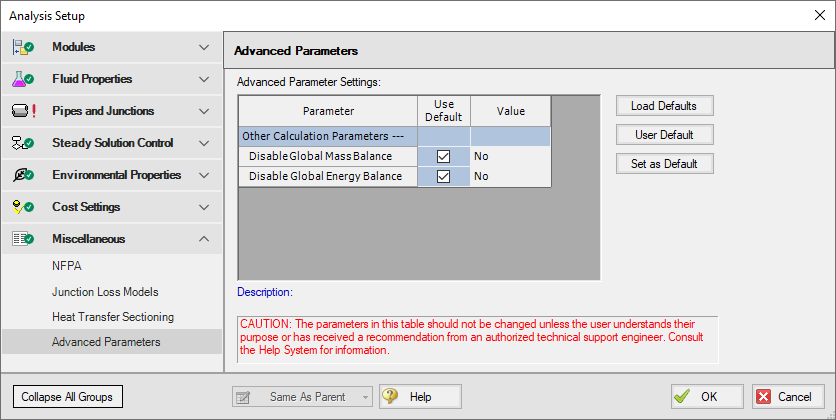Uncheck Use Default for Global Mass Balance
Image resolution: width=836 pixels, height=420 pixels.
443,156
